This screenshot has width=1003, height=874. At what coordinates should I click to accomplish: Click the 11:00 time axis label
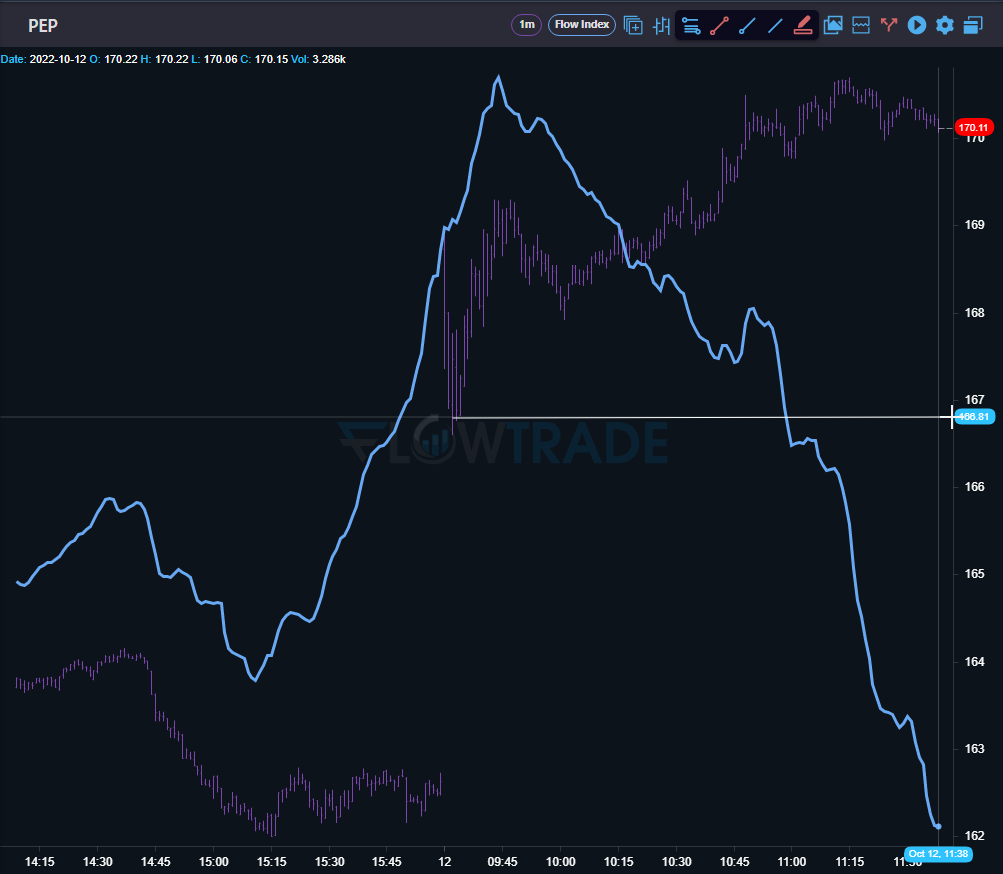point(792,862)
